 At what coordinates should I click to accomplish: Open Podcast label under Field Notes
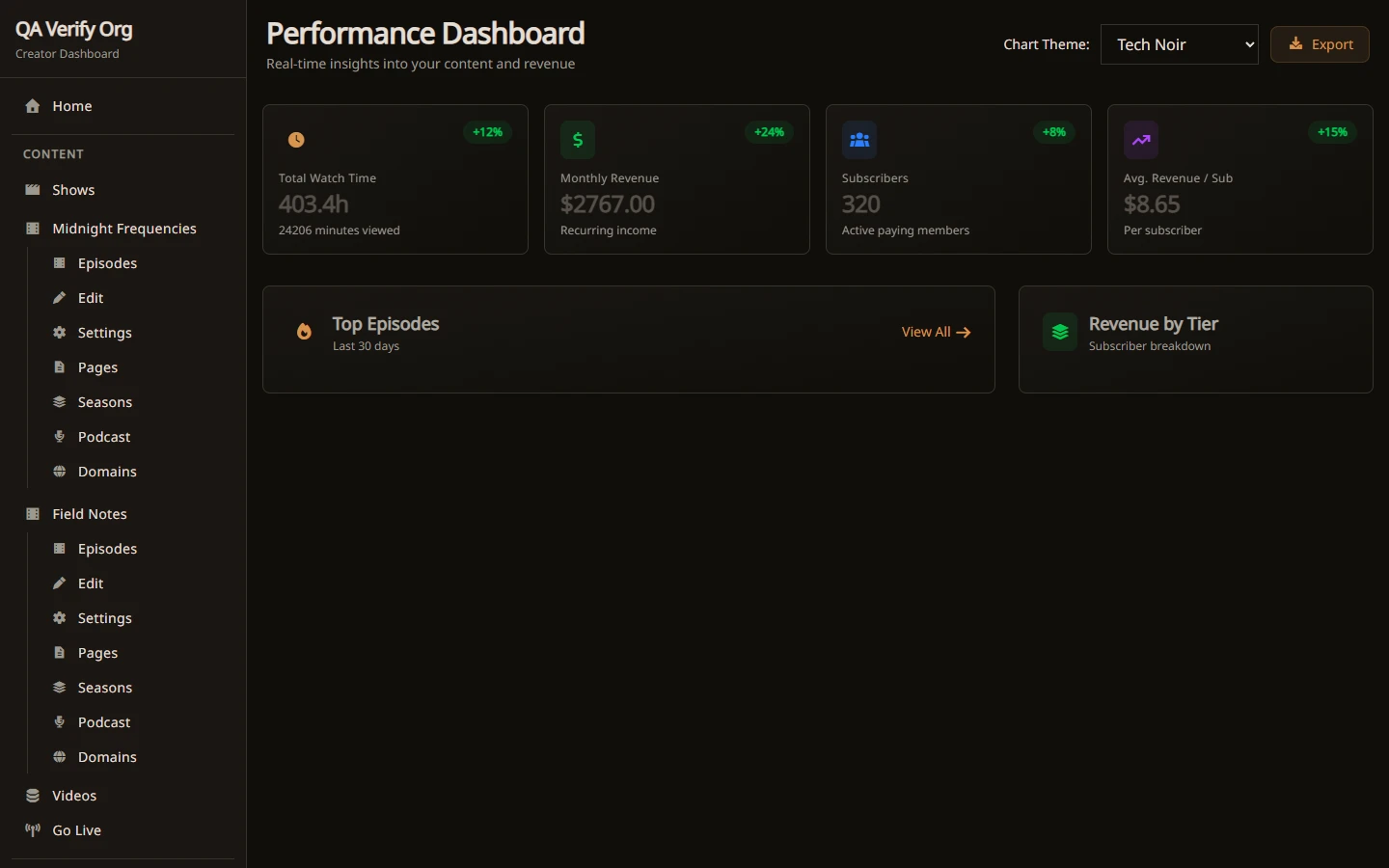pos(104,722)
